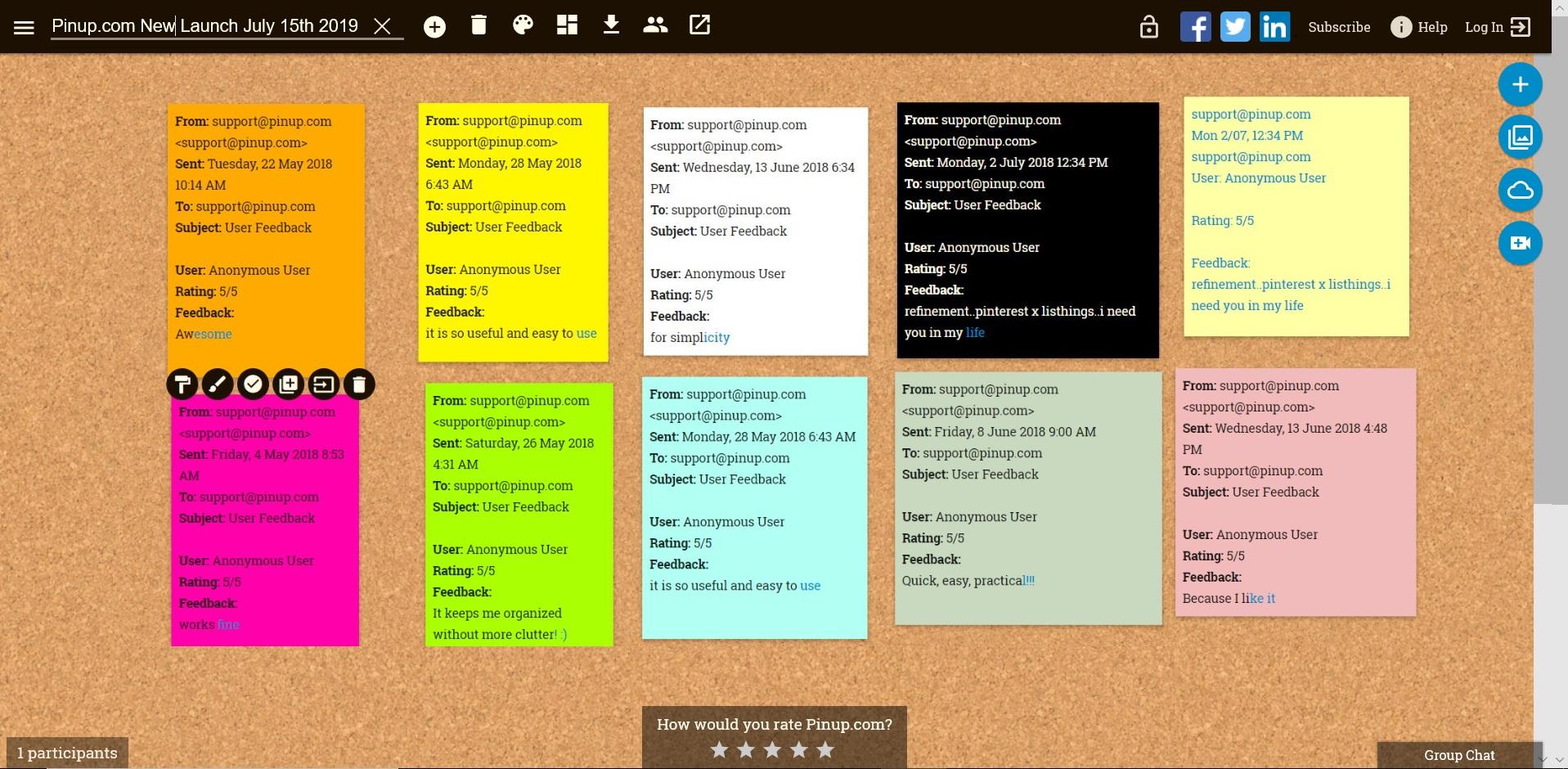
Task: Rate Pinup.com five stars (last star)
Action: click(x=826, y=749)
